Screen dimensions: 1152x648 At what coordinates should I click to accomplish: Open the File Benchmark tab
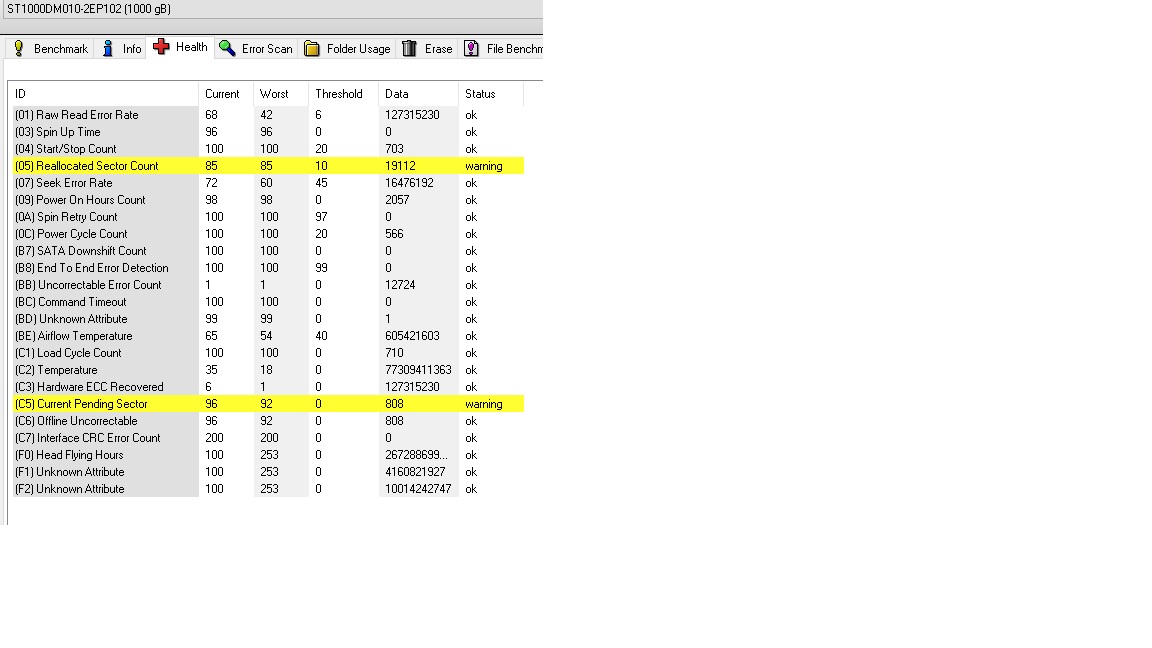pyautogui.click(x=502, y=48)
